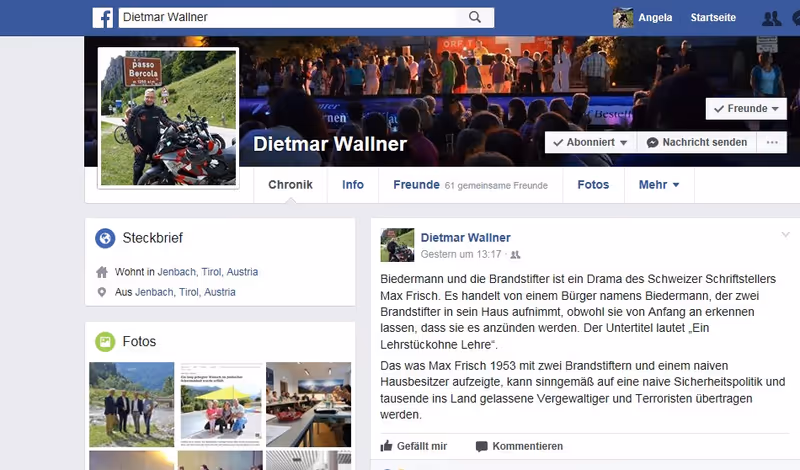
Task: Click Nachricht senden button
Action: (697, 142)
